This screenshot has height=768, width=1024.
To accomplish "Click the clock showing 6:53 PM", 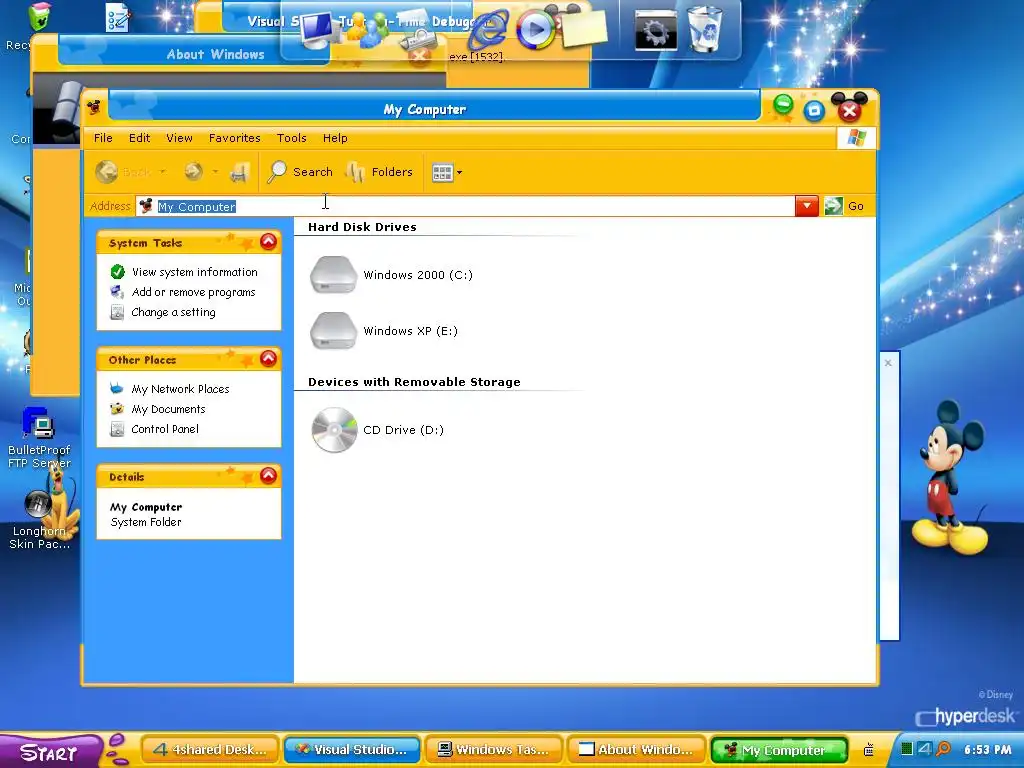I will (x=987, y=750).
